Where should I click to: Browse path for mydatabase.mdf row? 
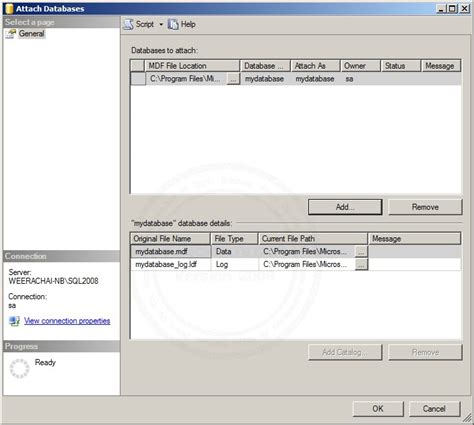[x=361, y=252]
